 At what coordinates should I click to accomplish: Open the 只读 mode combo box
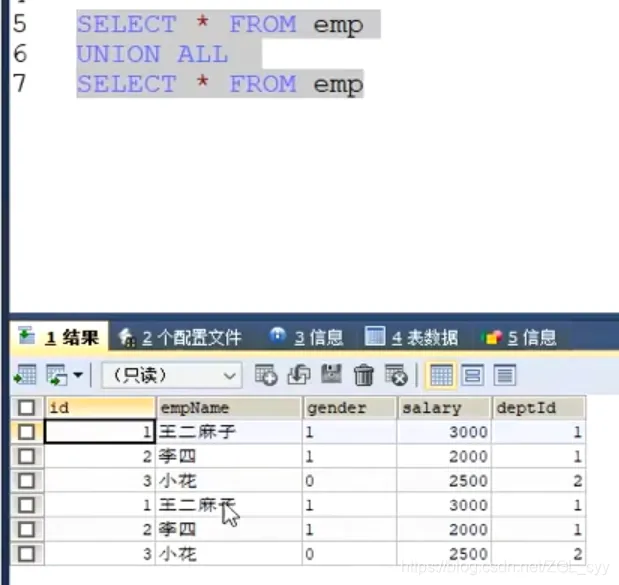coord(172,375)
